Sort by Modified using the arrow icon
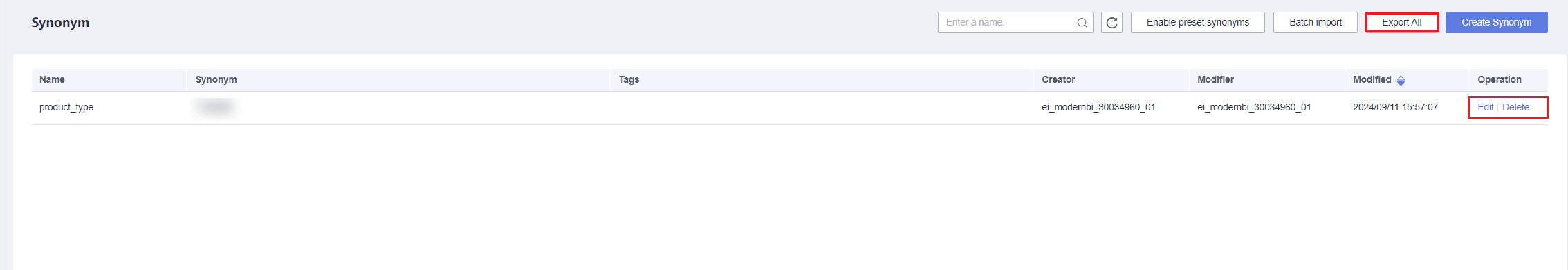Screen dimensions: 1568x270 [x=1401, y=81]
